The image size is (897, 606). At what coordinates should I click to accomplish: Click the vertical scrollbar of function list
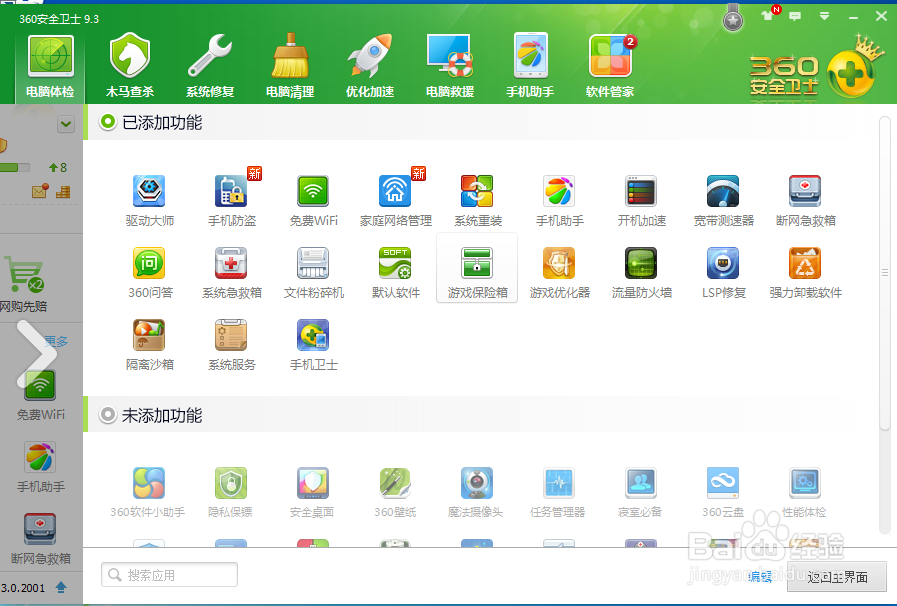[x=884, y=273]
